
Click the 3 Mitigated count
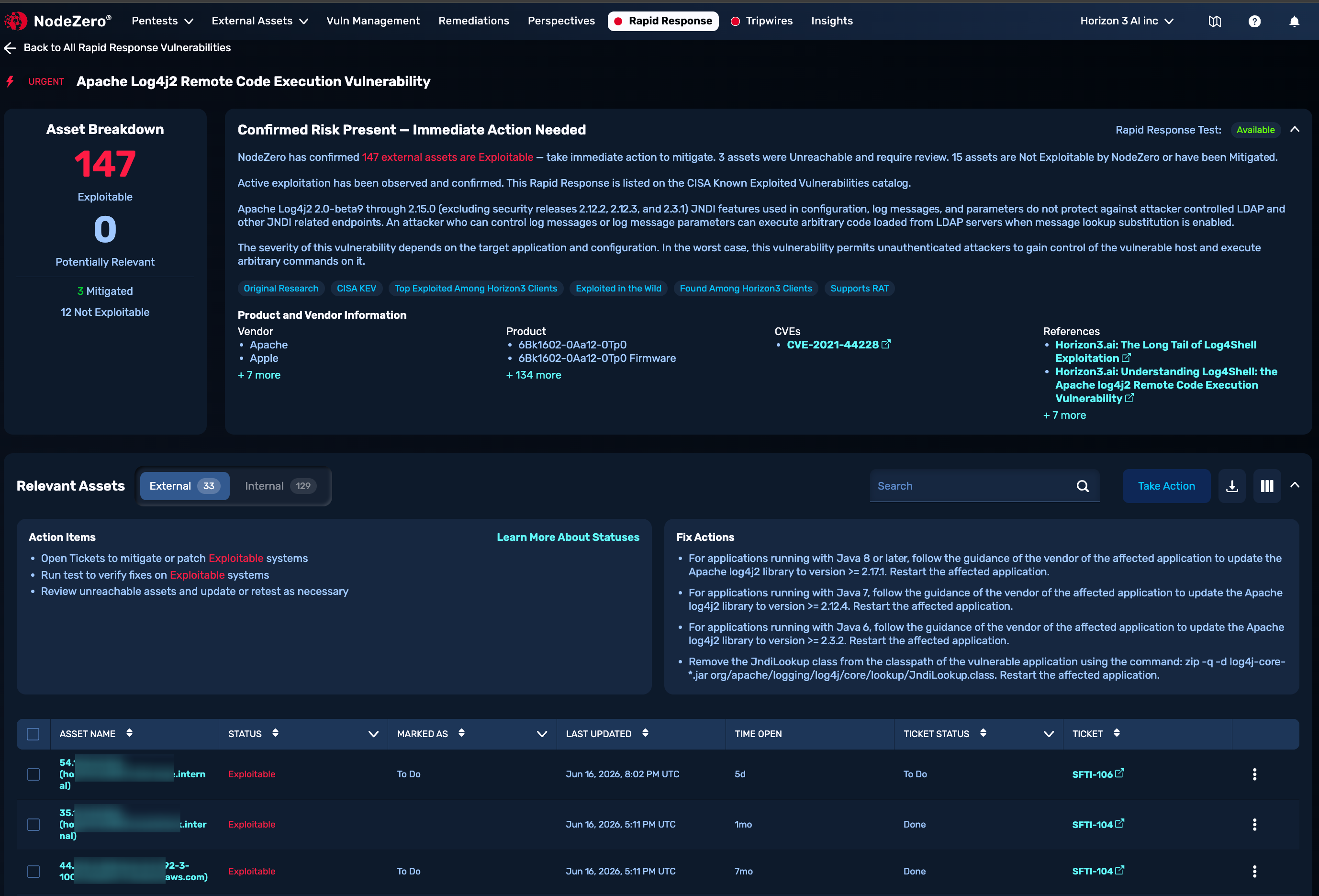[x=105, y=291]
